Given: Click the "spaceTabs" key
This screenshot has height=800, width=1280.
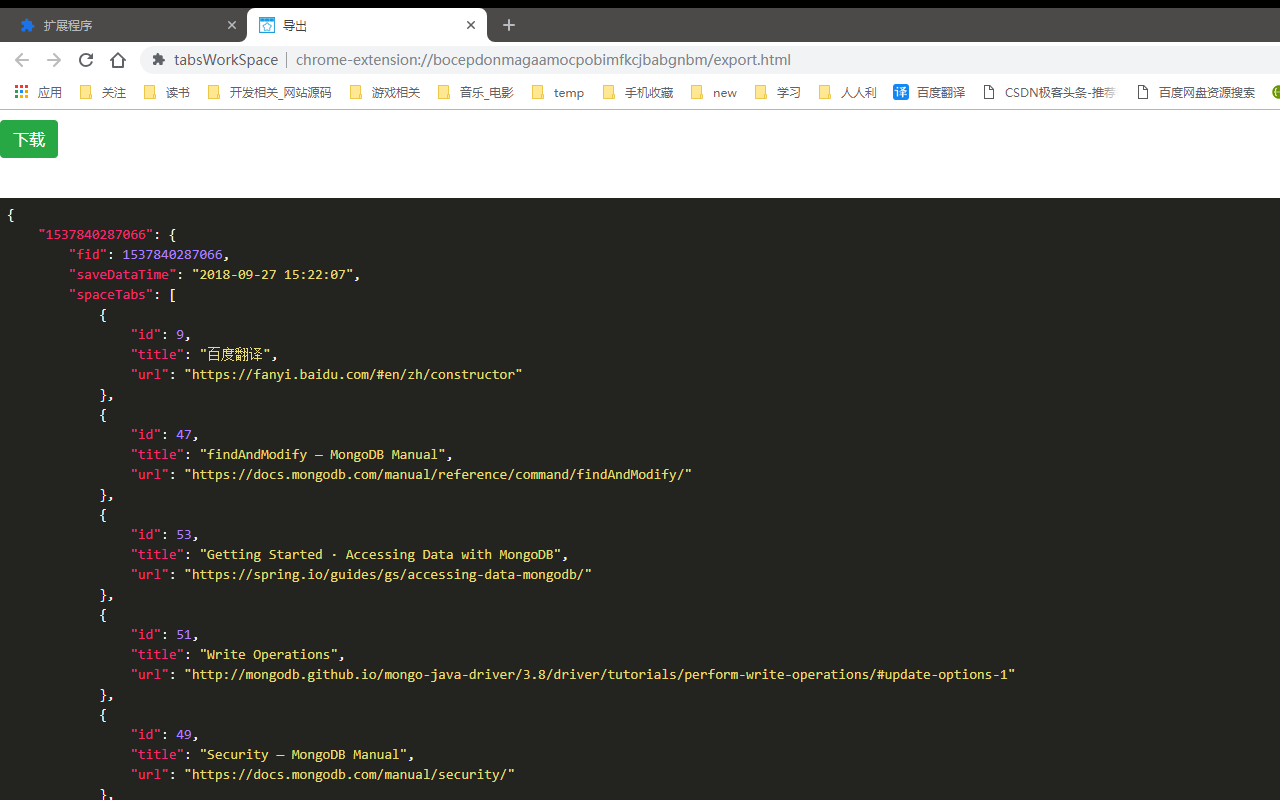Looking at the screenshot, I should (111, 295).
